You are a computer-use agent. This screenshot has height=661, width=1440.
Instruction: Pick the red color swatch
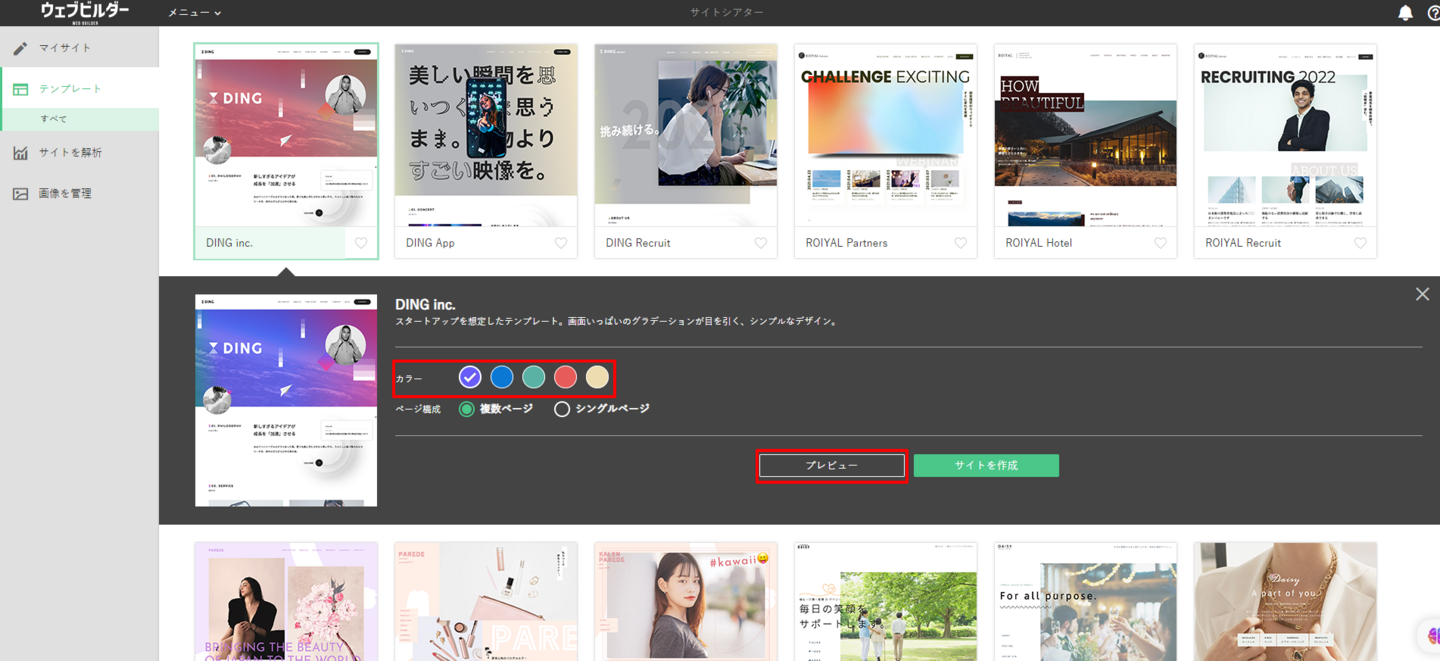coord(565,377)
